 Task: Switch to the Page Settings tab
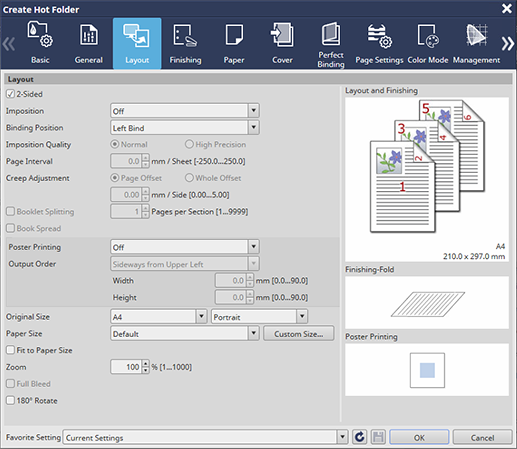pyautogui.click(x=379, y=43)
